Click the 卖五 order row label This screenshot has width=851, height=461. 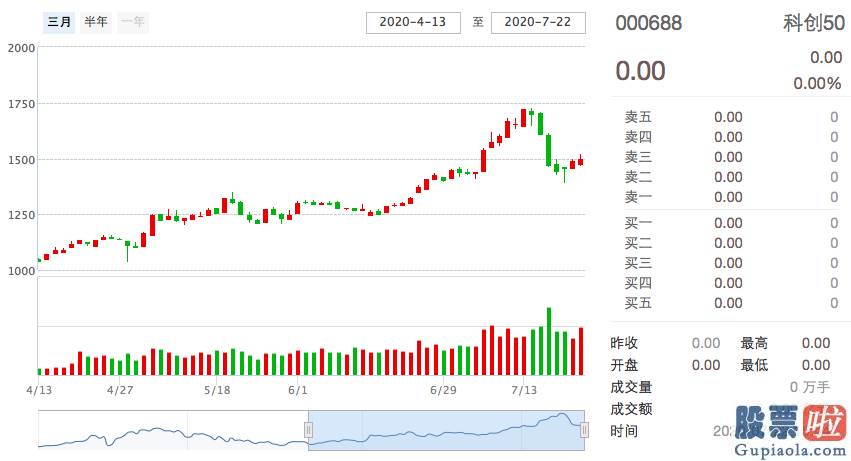pyautogui.click(x=638, y=117)
